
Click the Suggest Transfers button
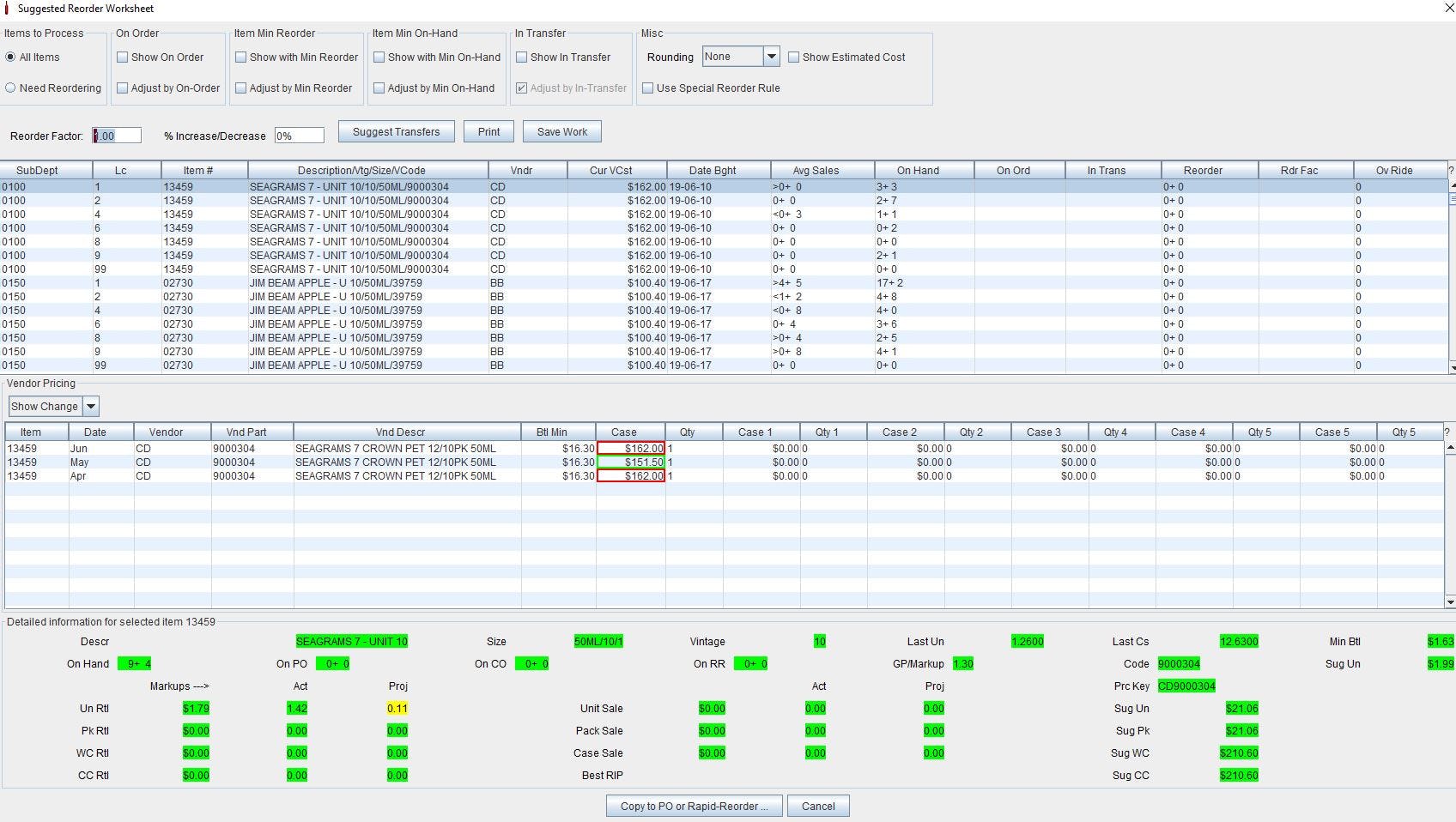[x=396, y=131]
